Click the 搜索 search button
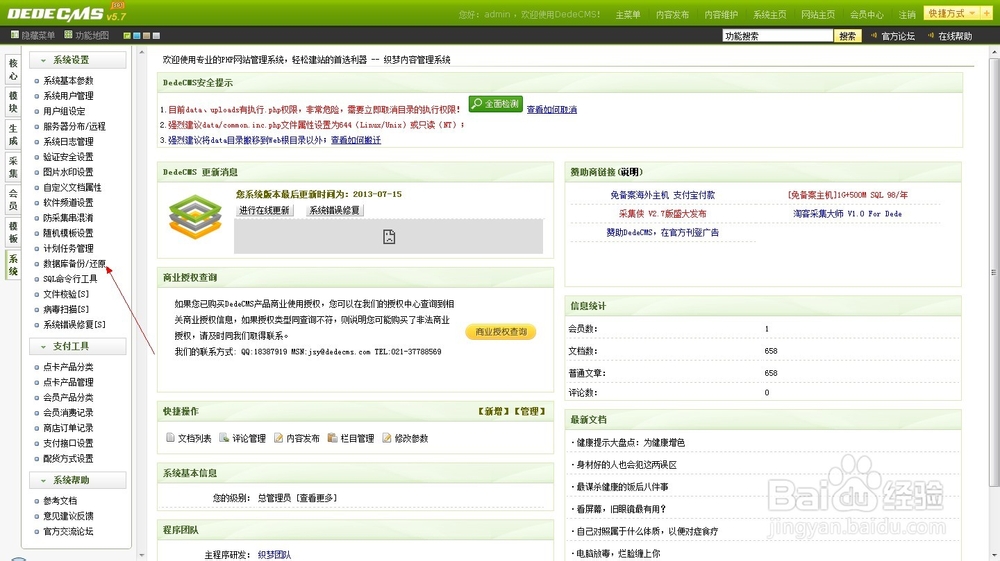 click(848, 36)
